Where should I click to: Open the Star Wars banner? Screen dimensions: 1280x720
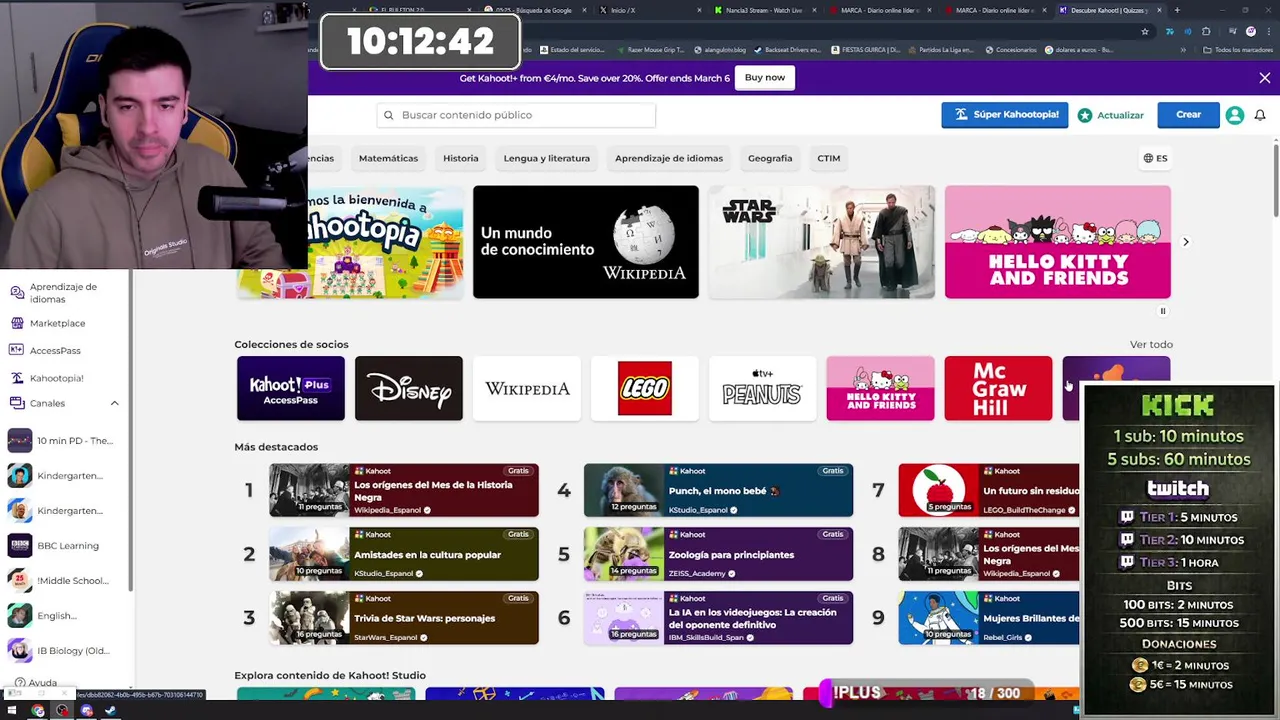click(822, 242)
